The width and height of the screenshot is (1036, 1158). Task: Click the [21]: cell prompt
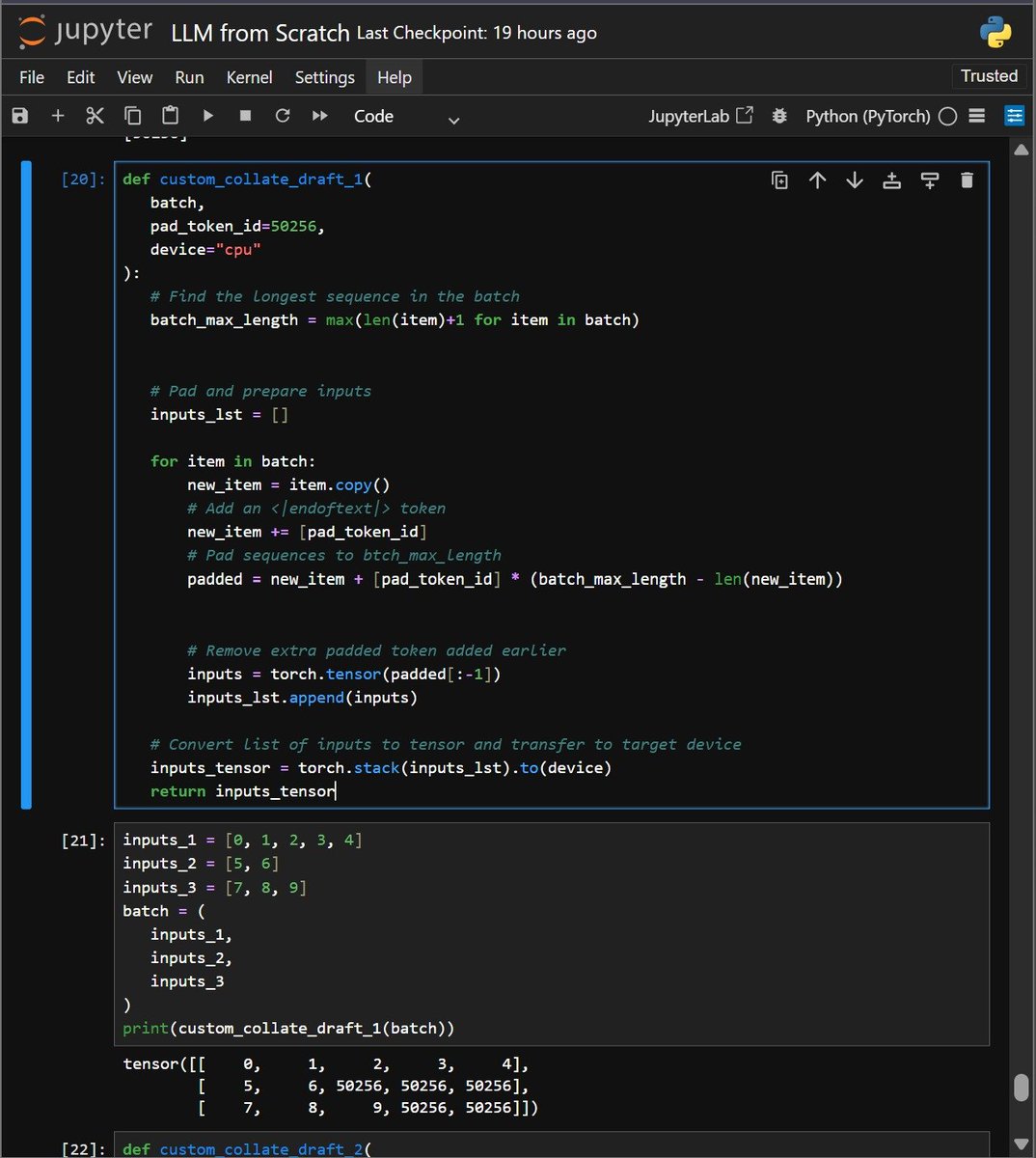click(x=83, y=841)
